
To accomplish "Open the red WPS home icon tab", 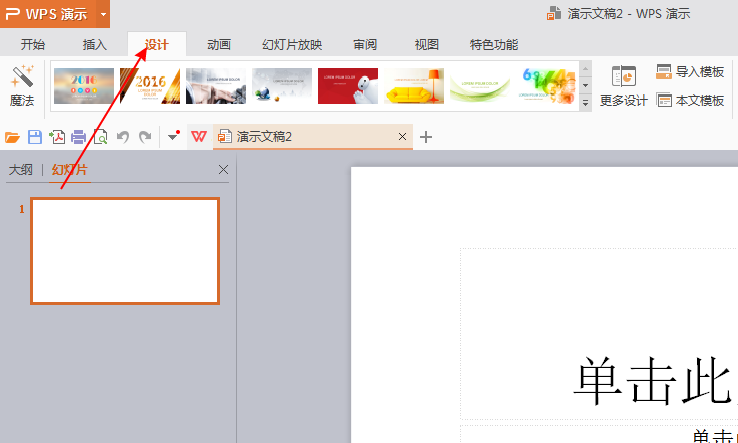I will (x=199, y=137).
